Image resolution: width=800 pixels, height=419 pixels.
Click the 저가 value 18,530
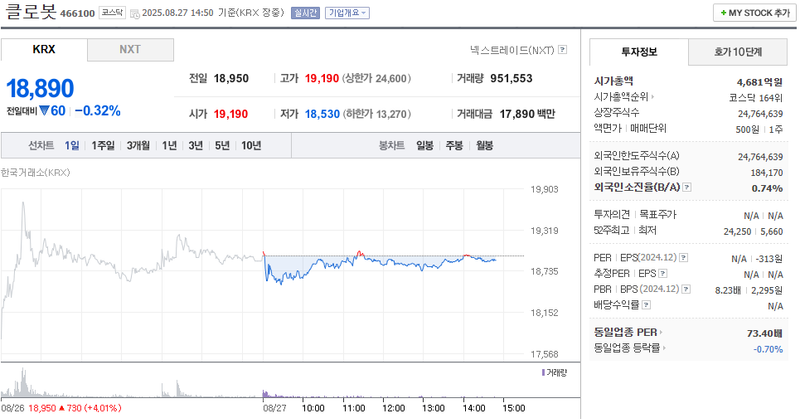coord(322,114)
